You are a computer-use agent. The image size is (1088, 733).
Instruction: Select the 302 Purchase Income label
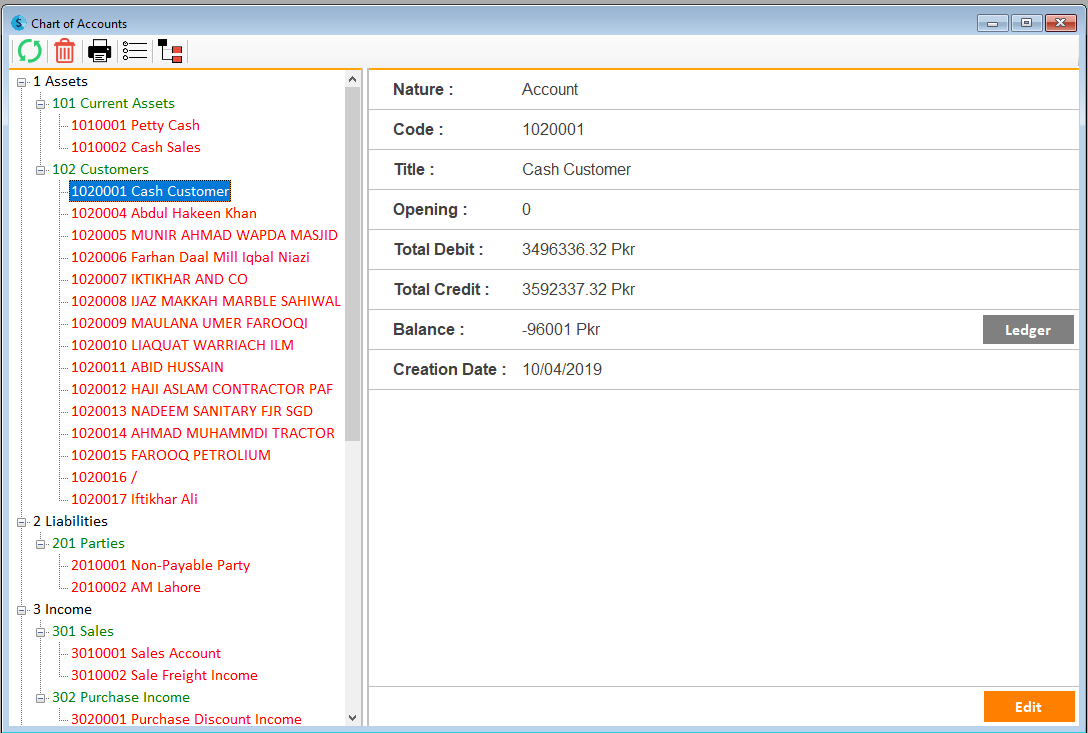(121, 697)
